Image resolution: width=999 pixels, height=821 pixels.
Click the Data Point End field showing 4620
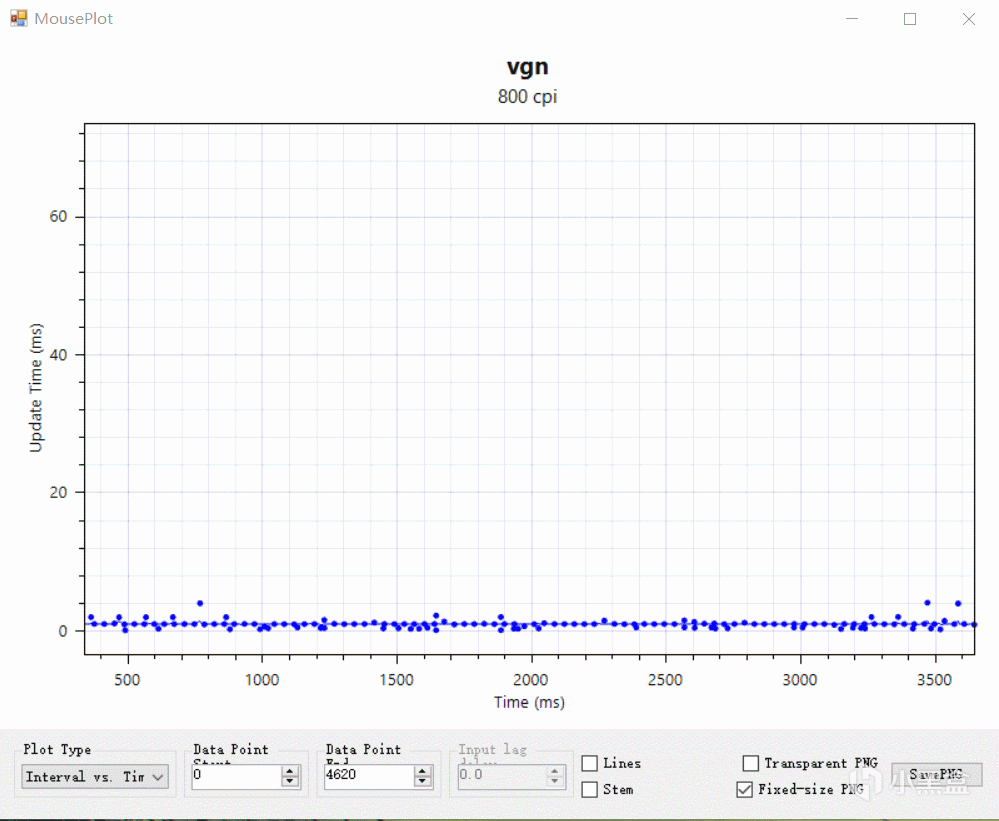368,776
